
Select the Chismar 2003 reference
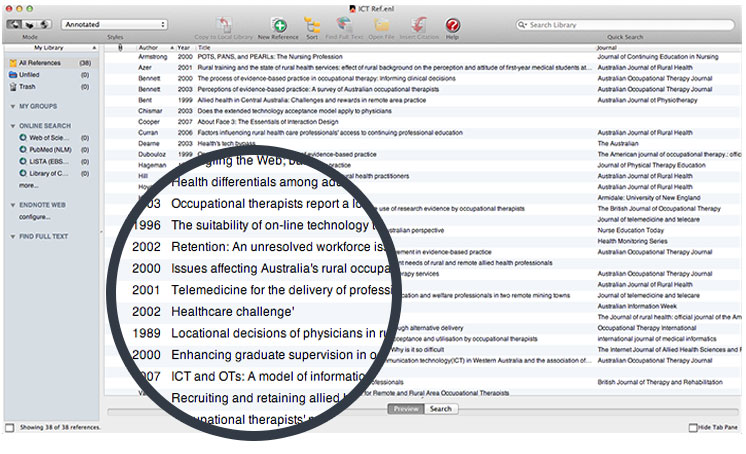click(x=422, y=111)
